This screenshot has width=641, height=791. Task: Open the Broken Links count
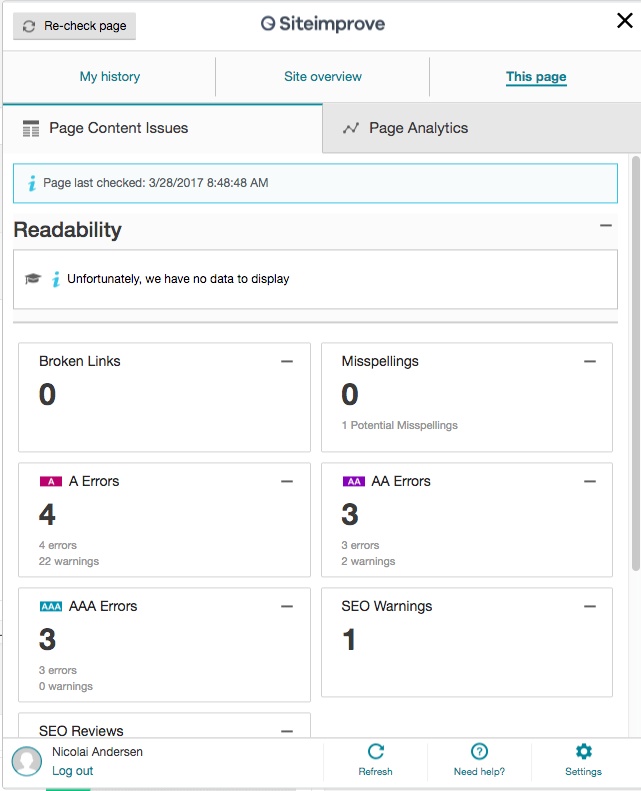point(47,394)
